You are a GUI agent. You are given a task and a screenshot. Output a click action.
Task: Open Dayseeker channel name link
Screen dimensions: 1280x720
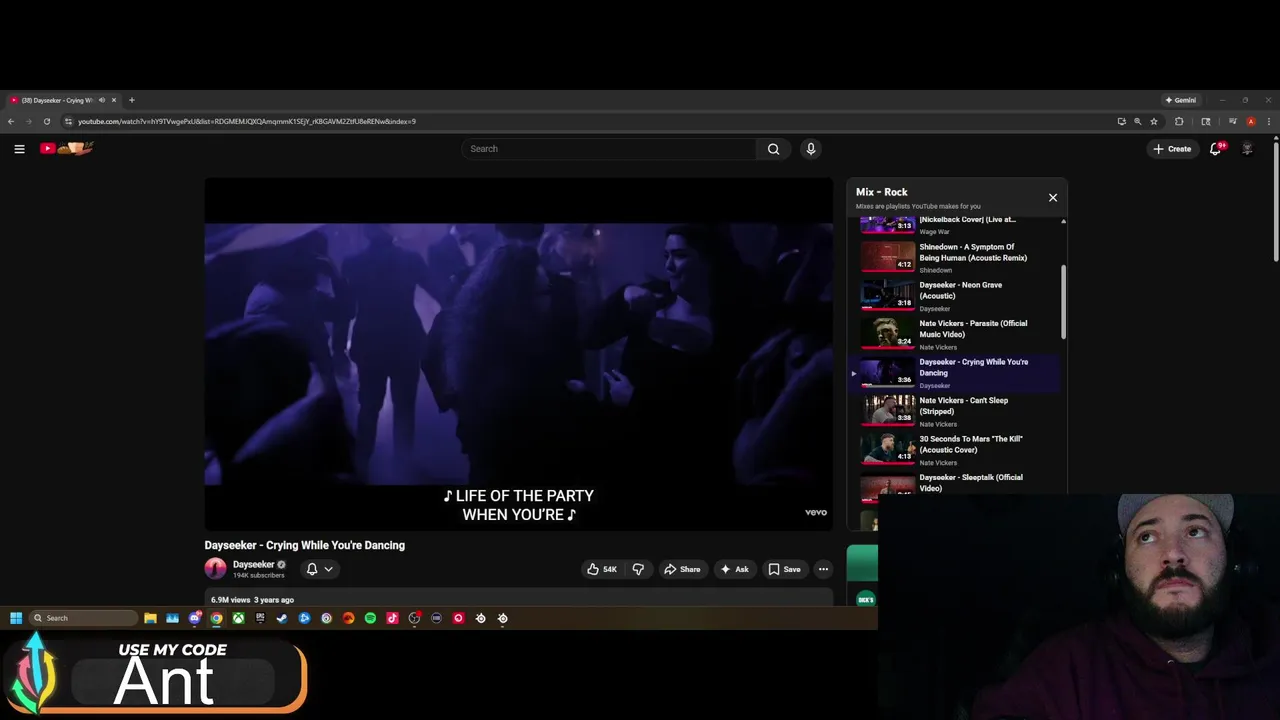[253, 565]
